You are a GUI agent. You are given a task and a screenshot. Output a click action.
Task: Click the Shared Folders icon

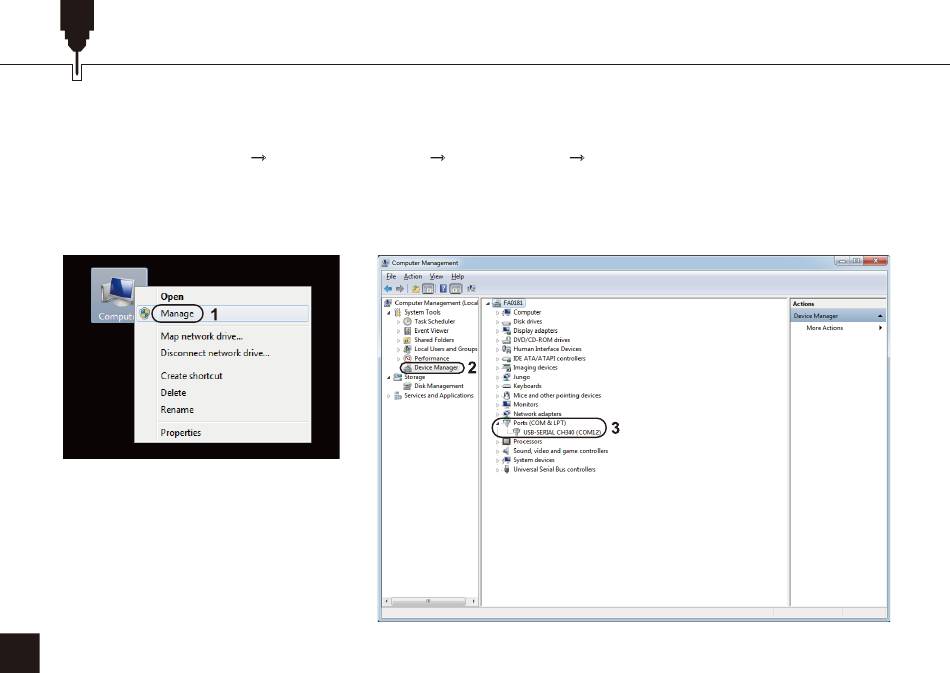click(x=408, y=340)
